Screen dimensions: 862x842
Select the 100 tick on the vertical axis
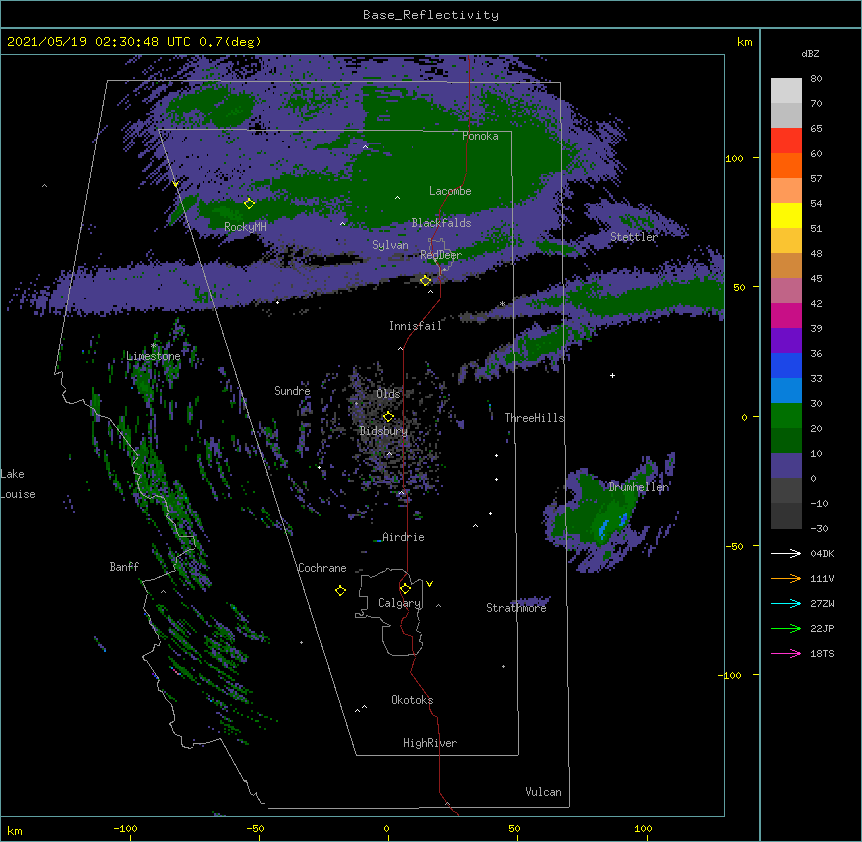click(x=734, y=158)
